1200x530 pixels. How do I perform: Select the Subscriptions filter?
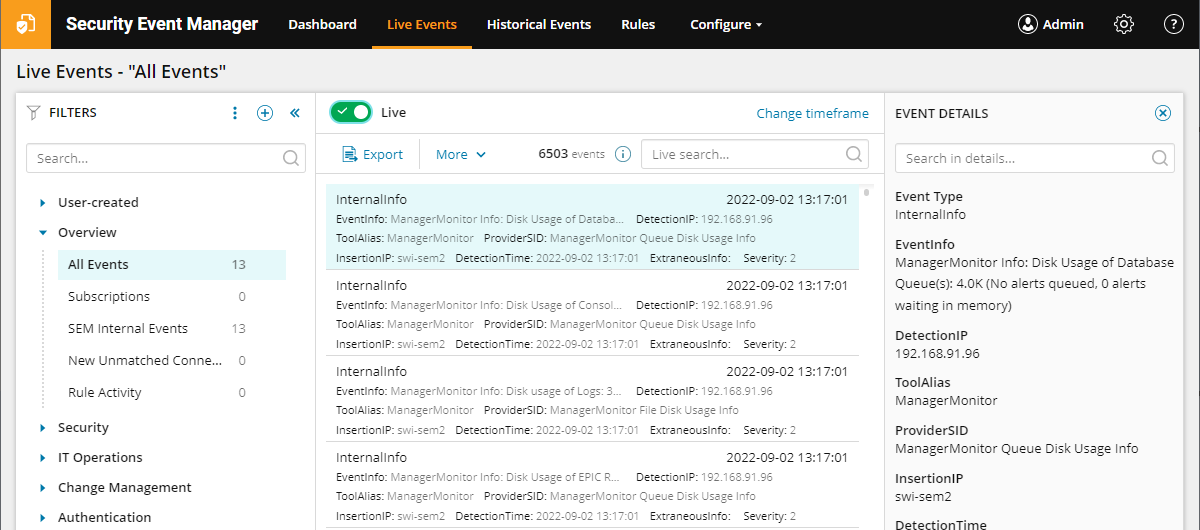(x=172, y=297)
